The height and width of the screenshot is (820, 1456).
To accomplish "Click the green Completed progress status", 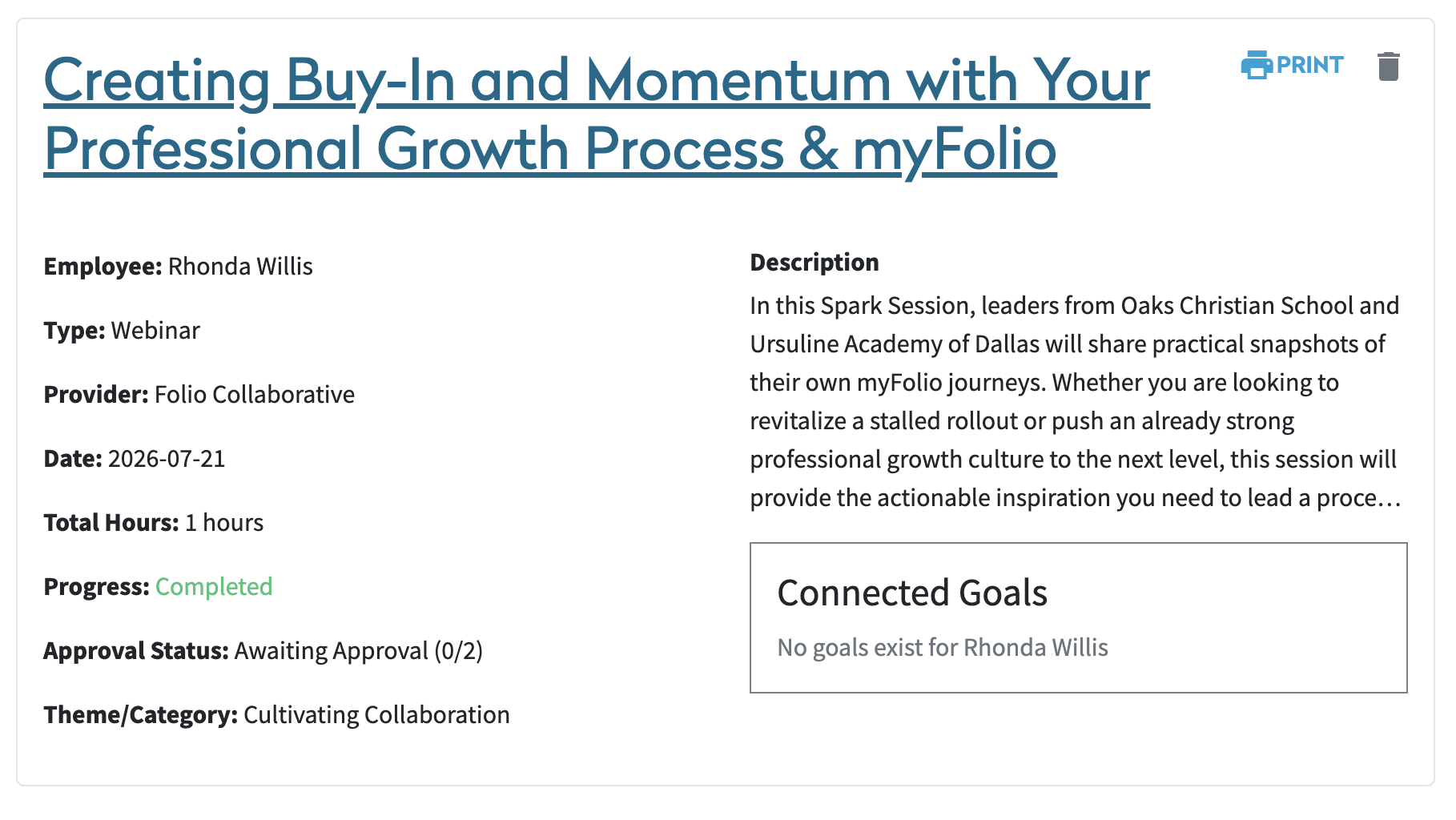I will pos(214,586).
